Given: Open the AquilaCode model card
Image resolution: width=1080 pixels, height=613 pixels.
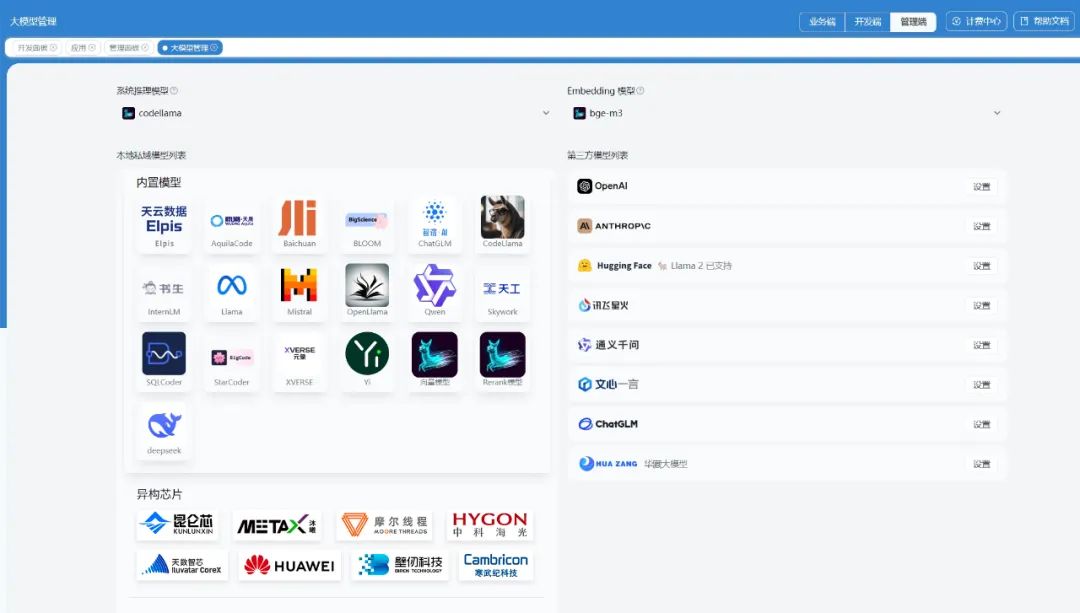Looking at the screenshot, I should 231,224.
